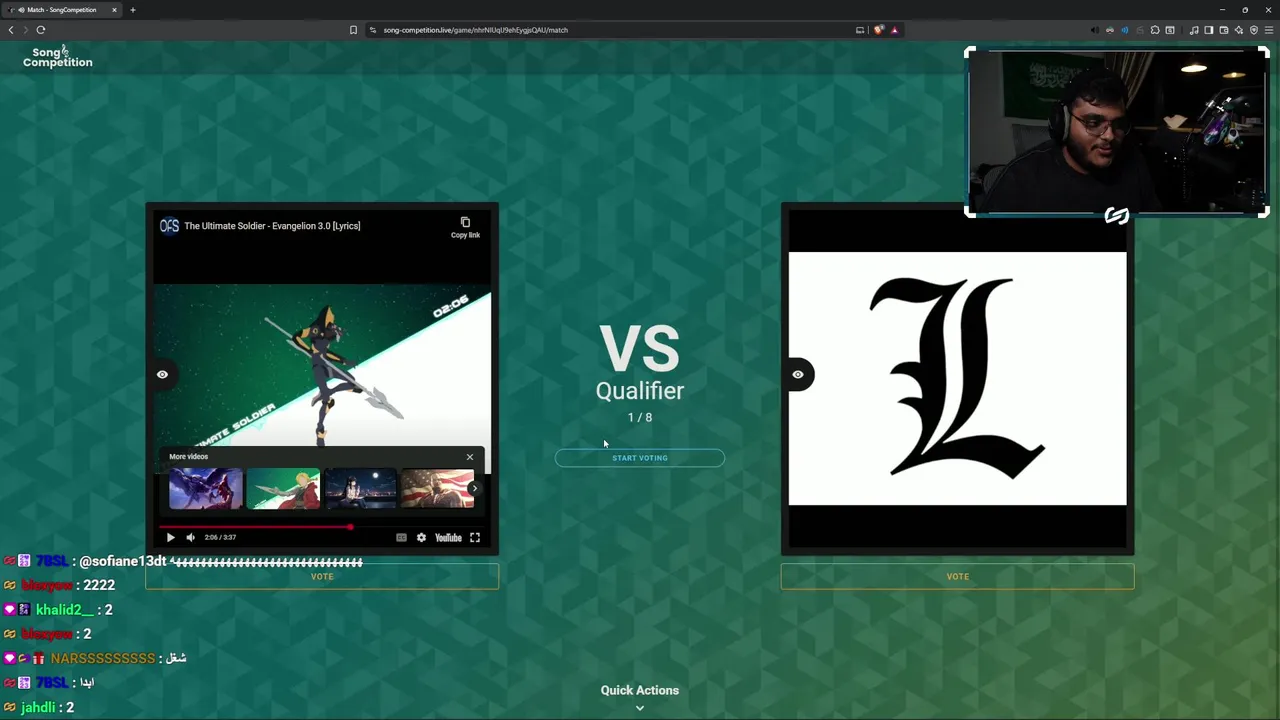Open the night moon suggested video
The height and width of the screenshot is (720, 1280).
(x=360, y=489)
